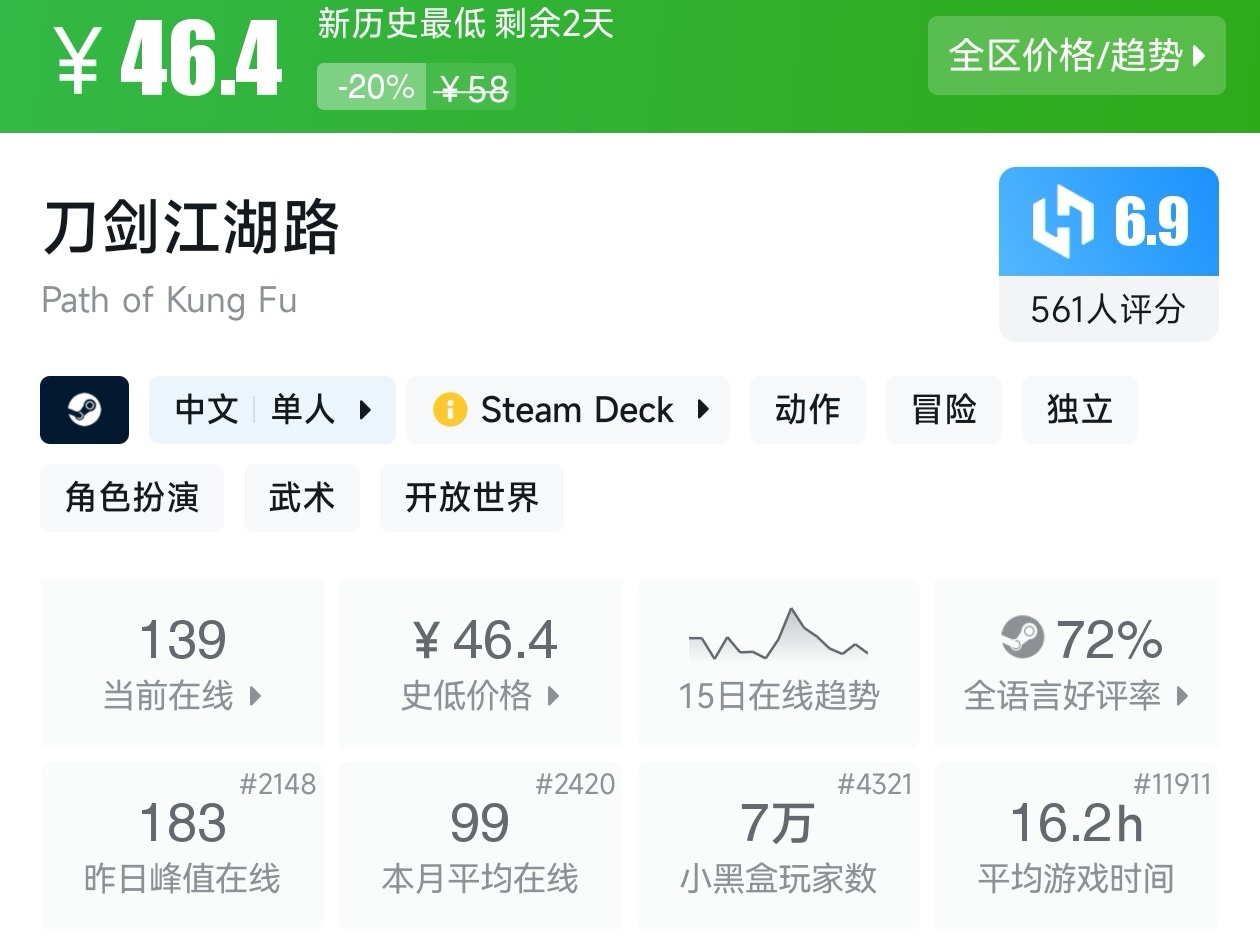
Task: Open the 561人评分 rating count
Action: tap(1108, 309)
